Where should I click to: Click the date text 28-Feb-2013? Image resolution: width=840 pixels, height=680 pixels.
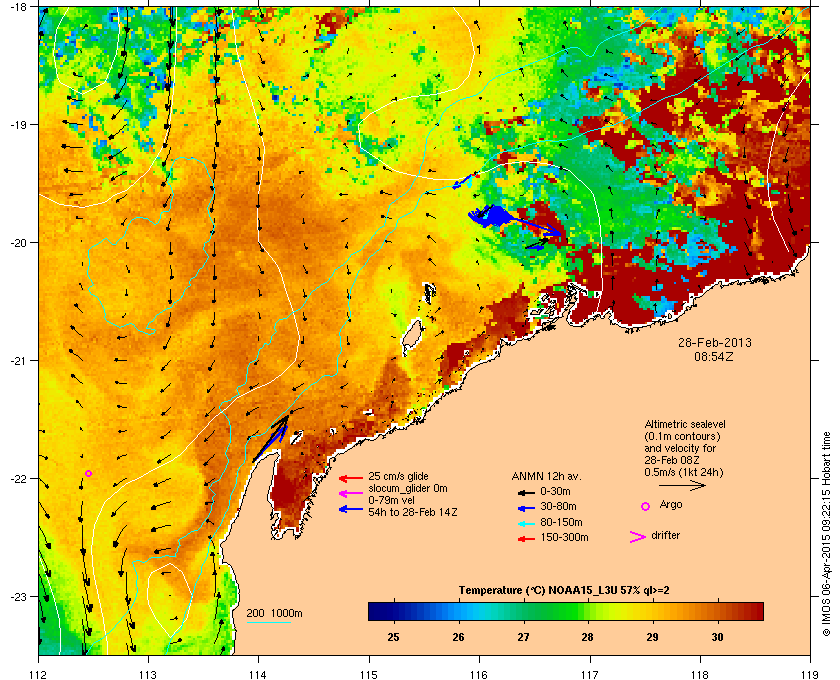715,342
